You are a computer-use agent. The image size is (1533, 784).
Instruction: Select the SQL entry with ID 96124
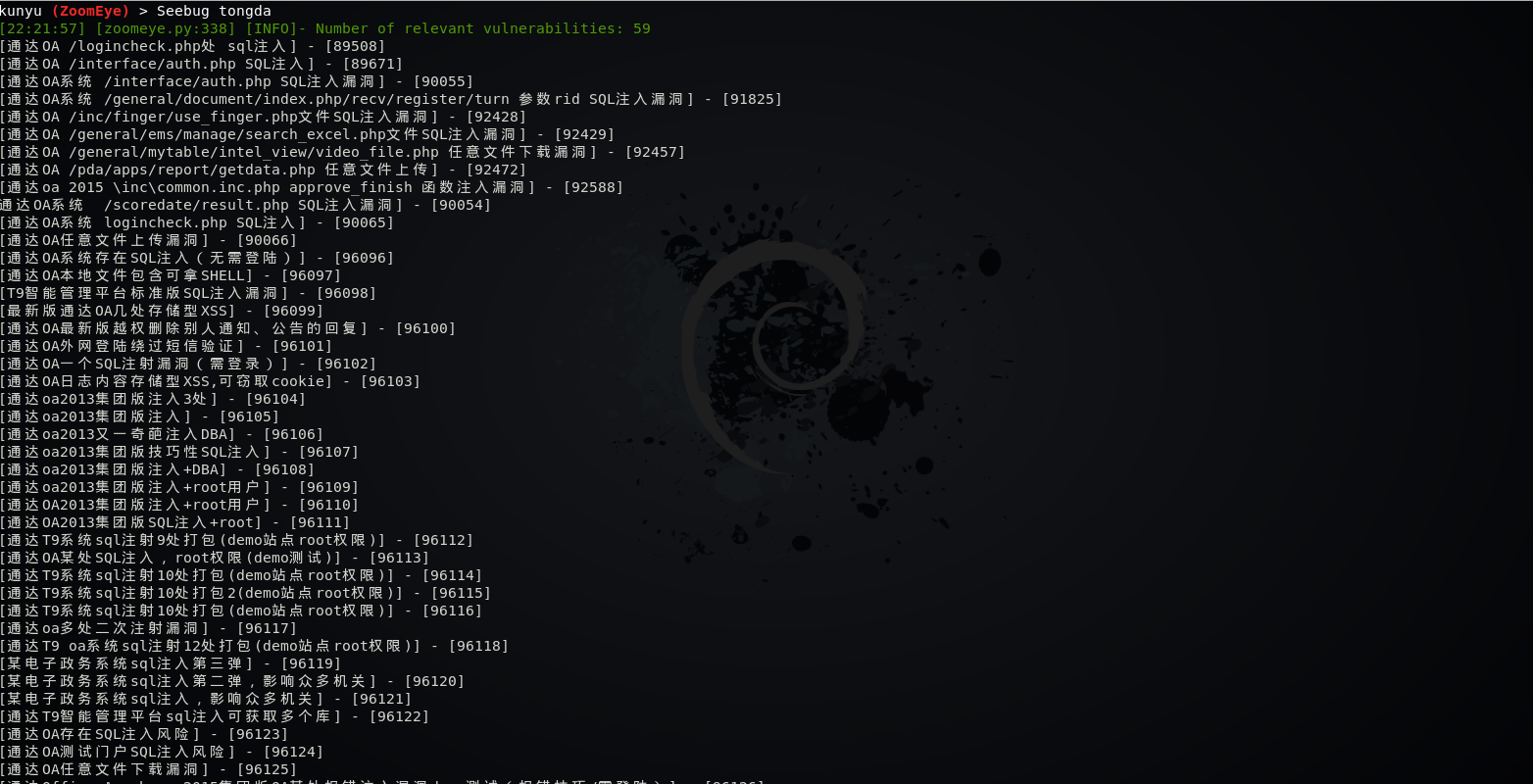162,752
